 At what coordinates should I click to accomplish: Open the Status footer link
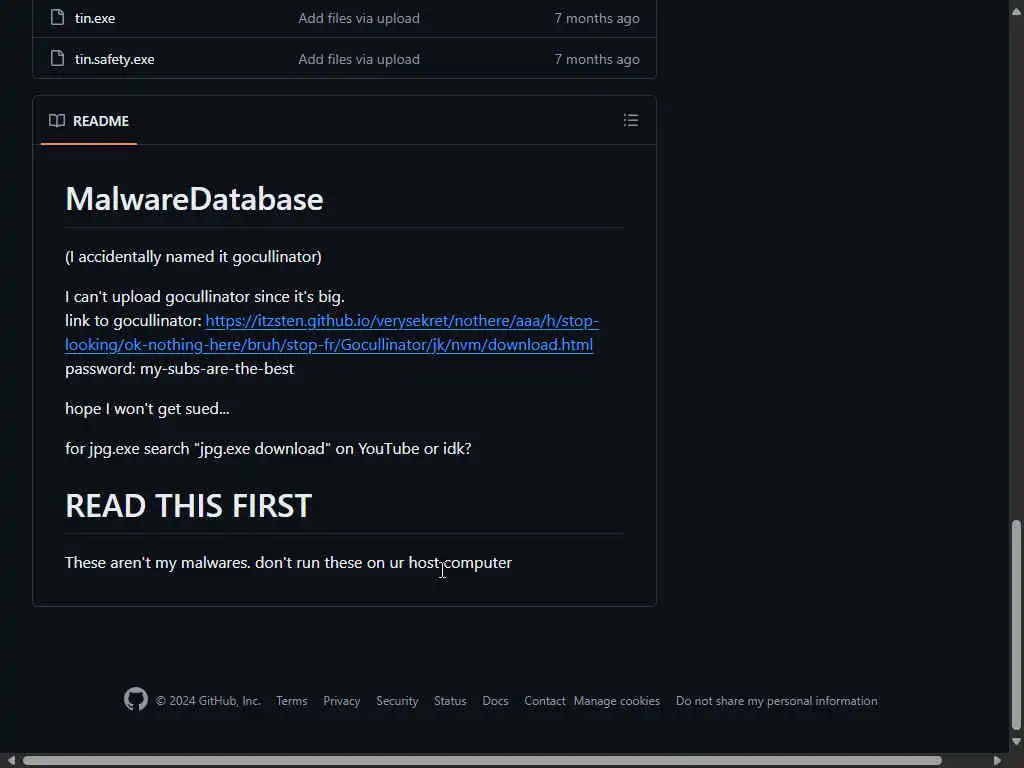click(450, 701)
